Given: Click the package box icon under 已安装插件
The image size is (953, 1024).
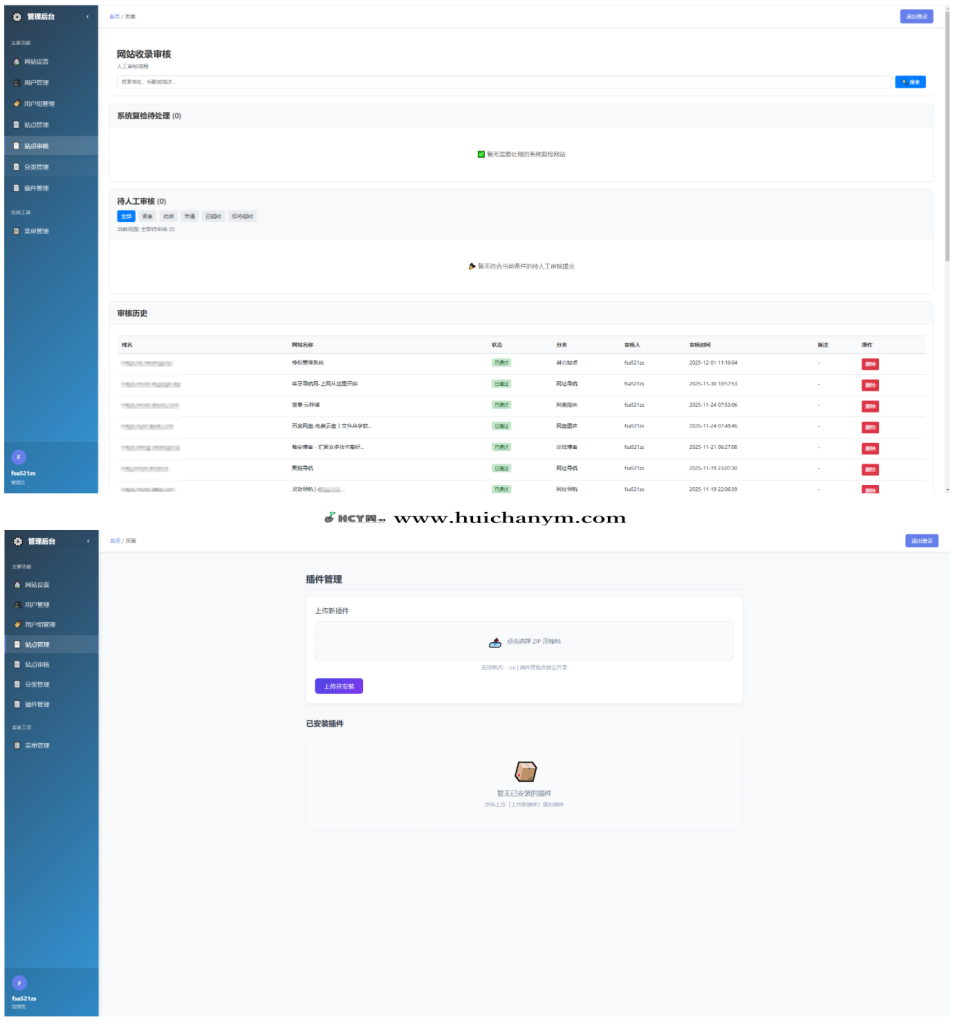Looking at the screenshot, I should coord(525,771).
